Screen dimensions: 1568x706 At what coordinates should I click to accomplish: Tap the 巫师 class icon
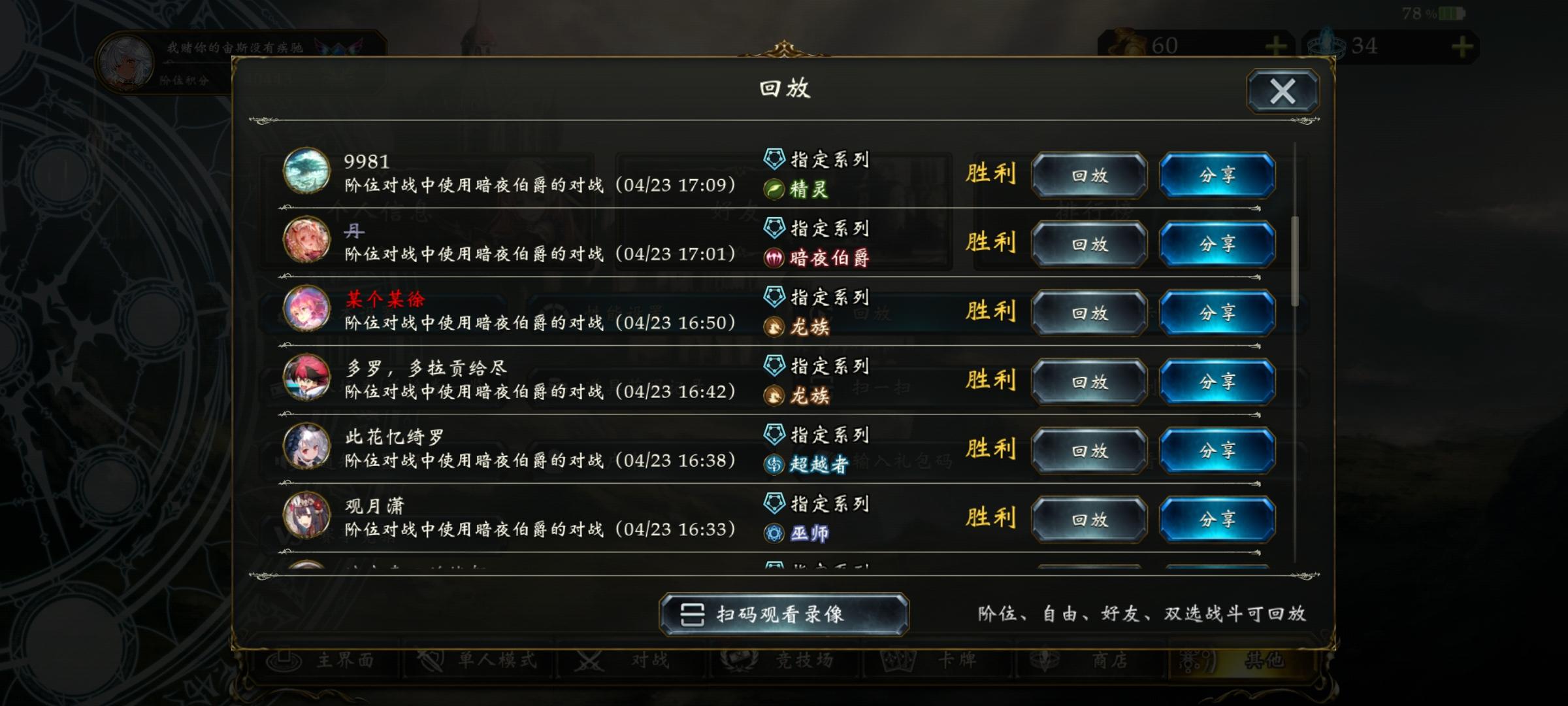pyautogui.click(x=774, y=533)
